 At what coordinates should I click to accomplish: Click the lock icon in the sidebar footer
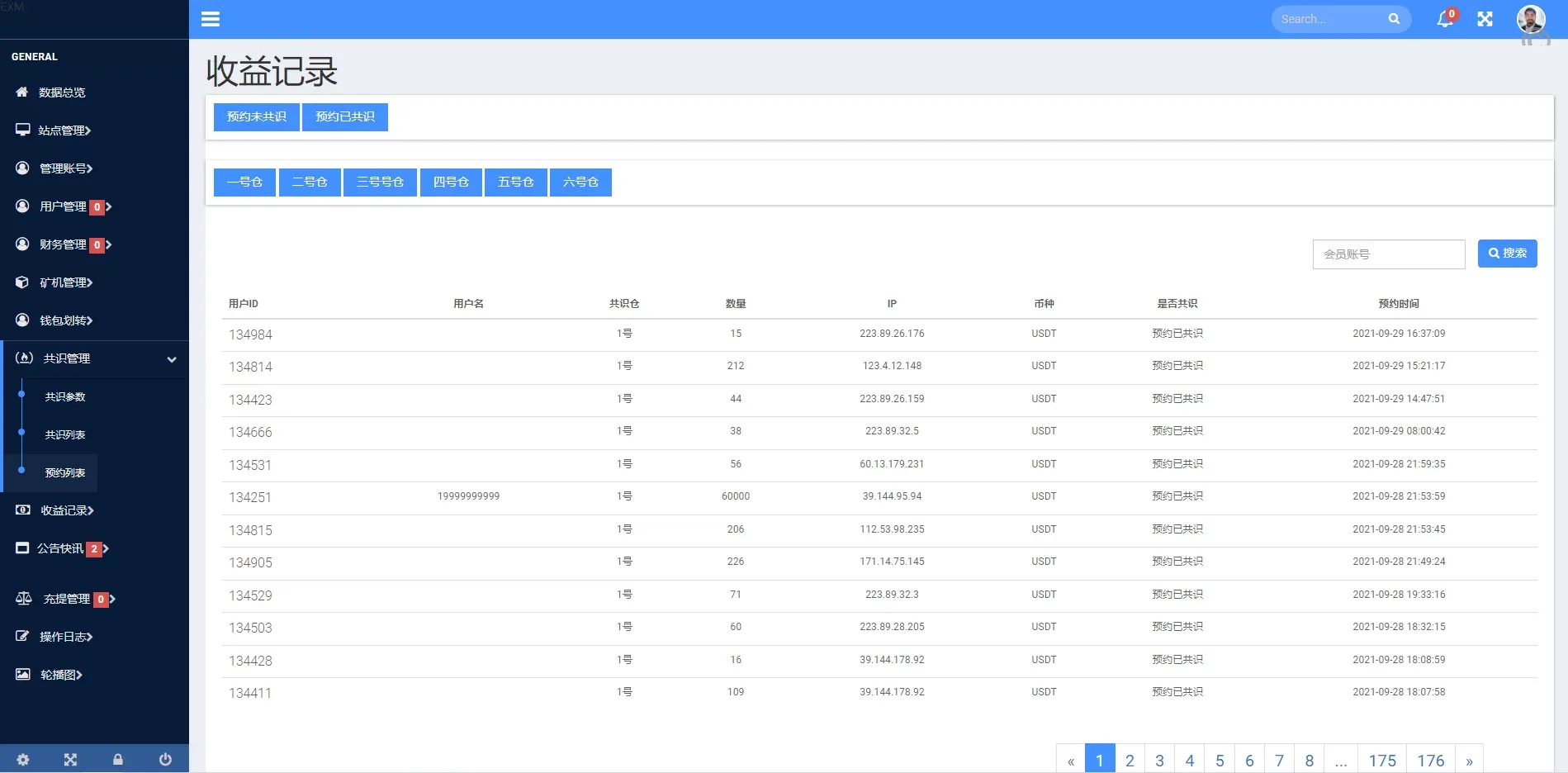pos(118,759)
